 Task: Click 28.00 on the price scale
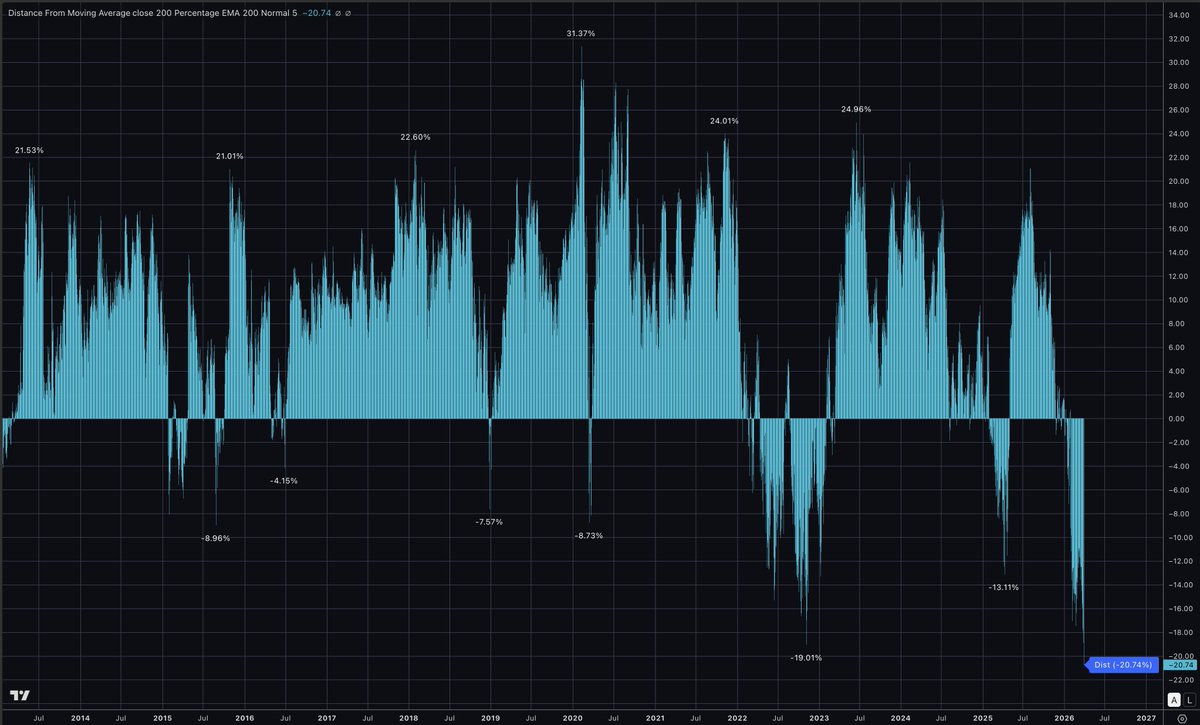click(1181, 87)
